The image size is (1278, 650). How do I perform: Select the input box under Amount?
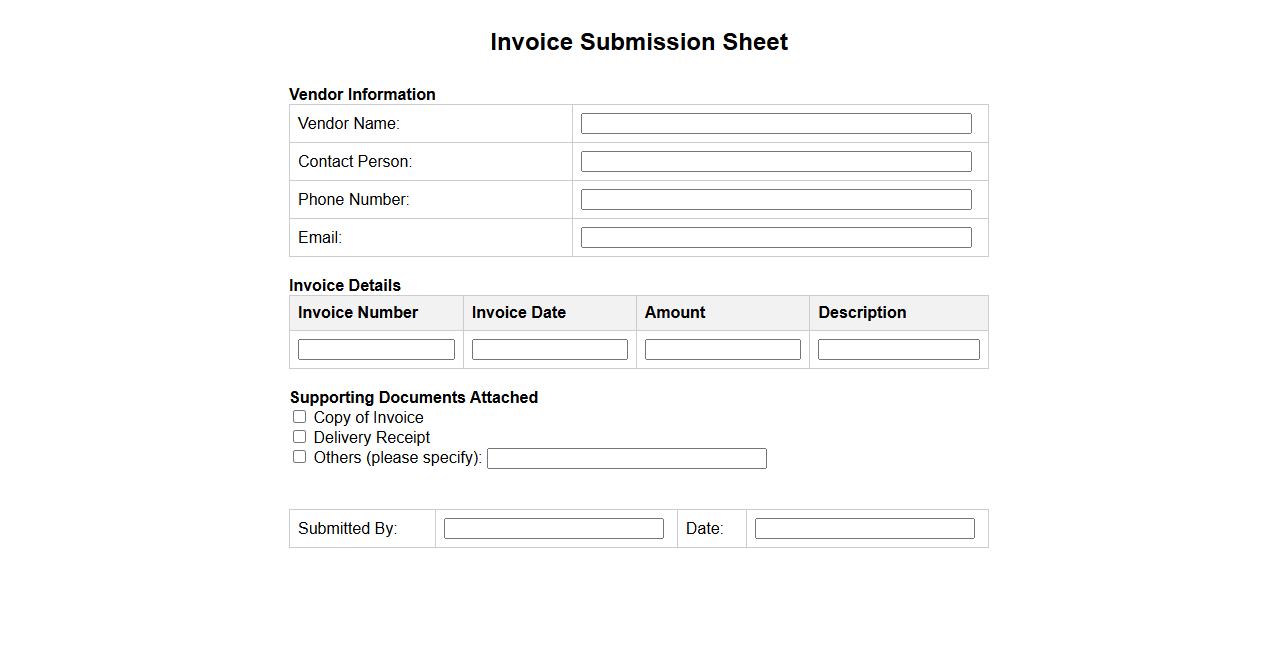pos(722,349)
